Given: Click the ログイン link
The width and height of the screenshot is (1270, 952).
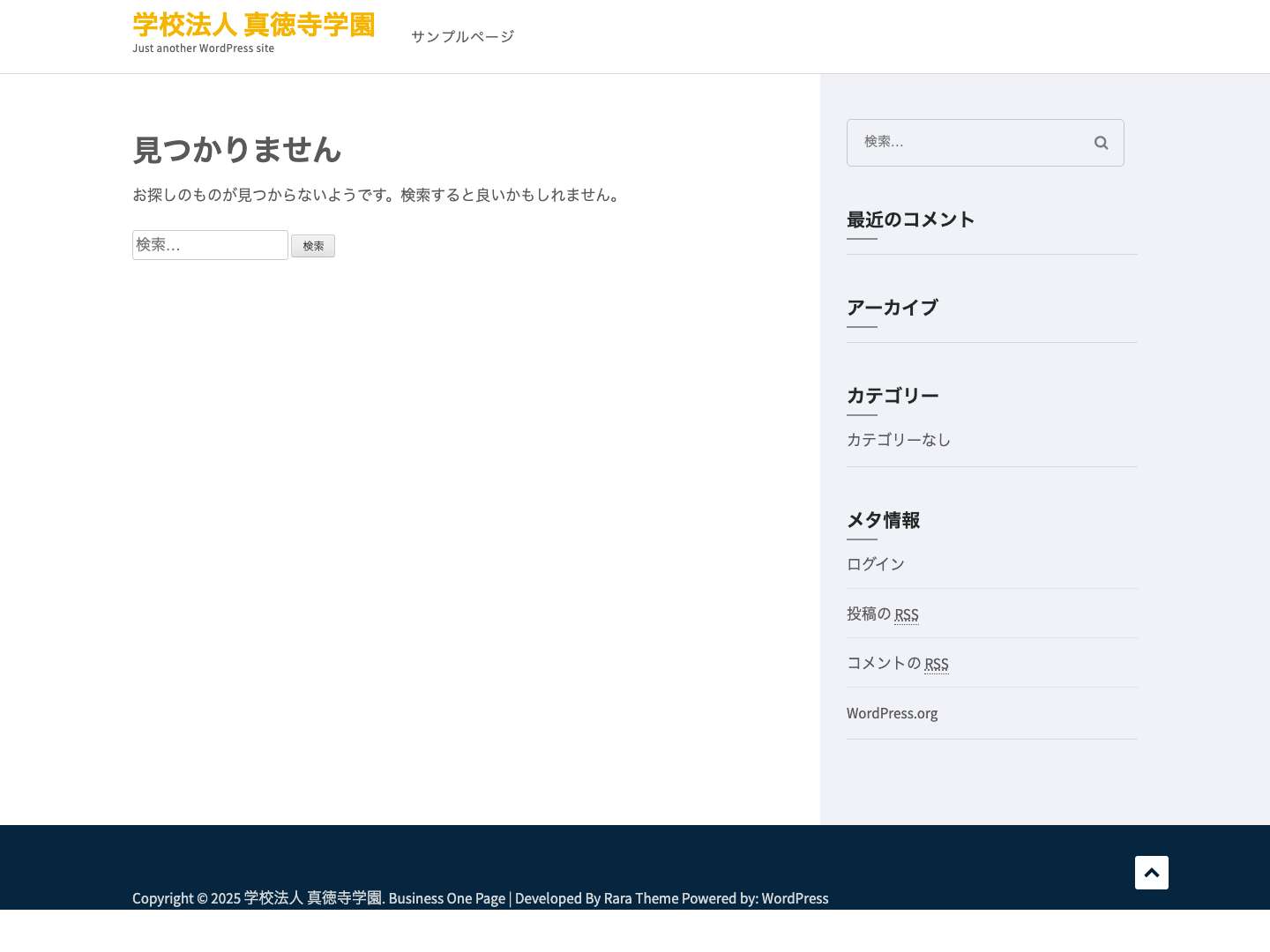Looking at the screenshot, I should (x=875, y=563).
